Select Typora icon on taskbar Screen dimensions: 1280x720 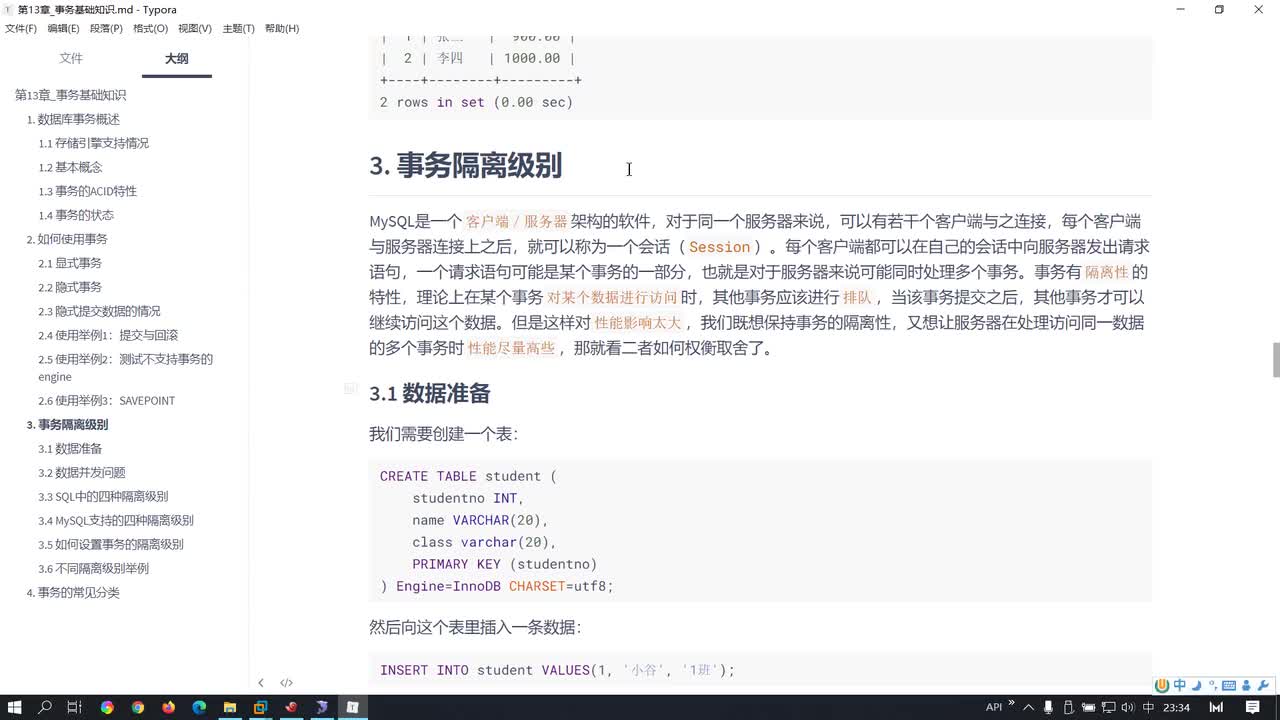point(352,707)
